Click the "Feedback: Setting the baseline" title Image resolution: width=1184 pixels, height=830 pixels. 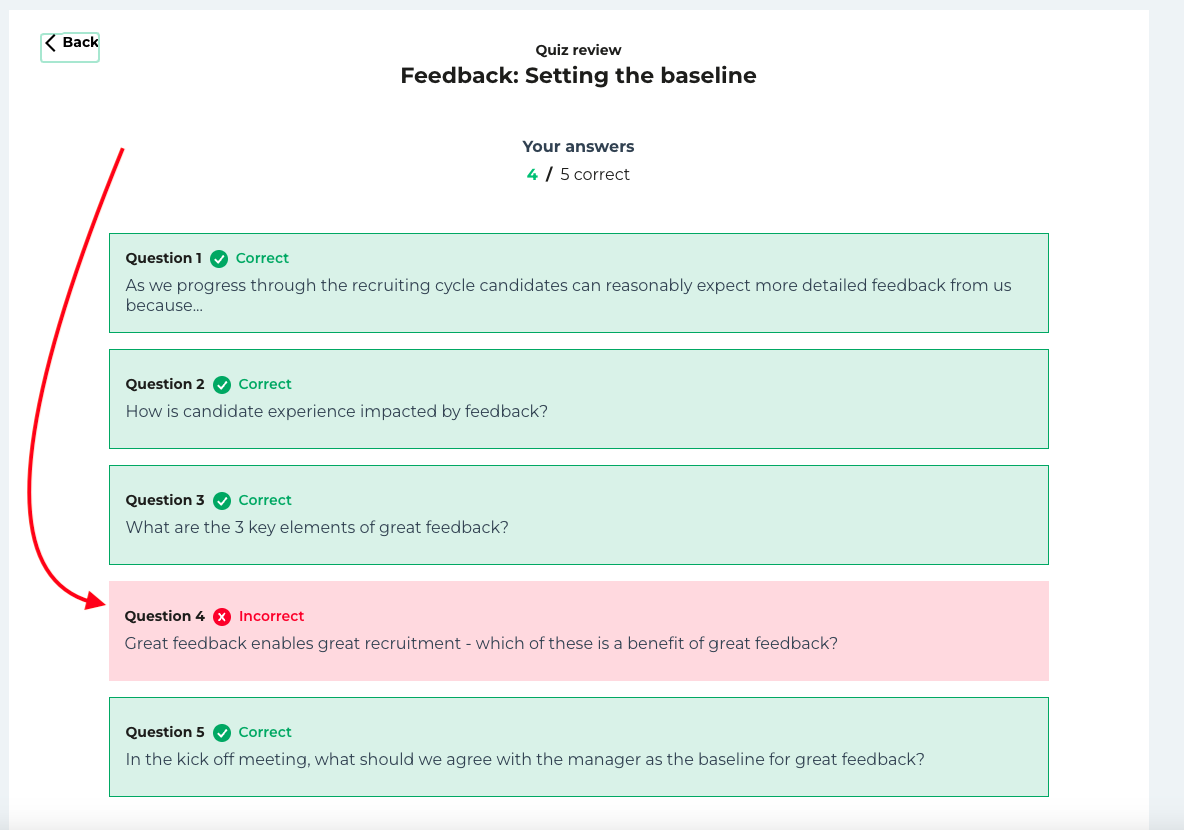pos(578,76)
